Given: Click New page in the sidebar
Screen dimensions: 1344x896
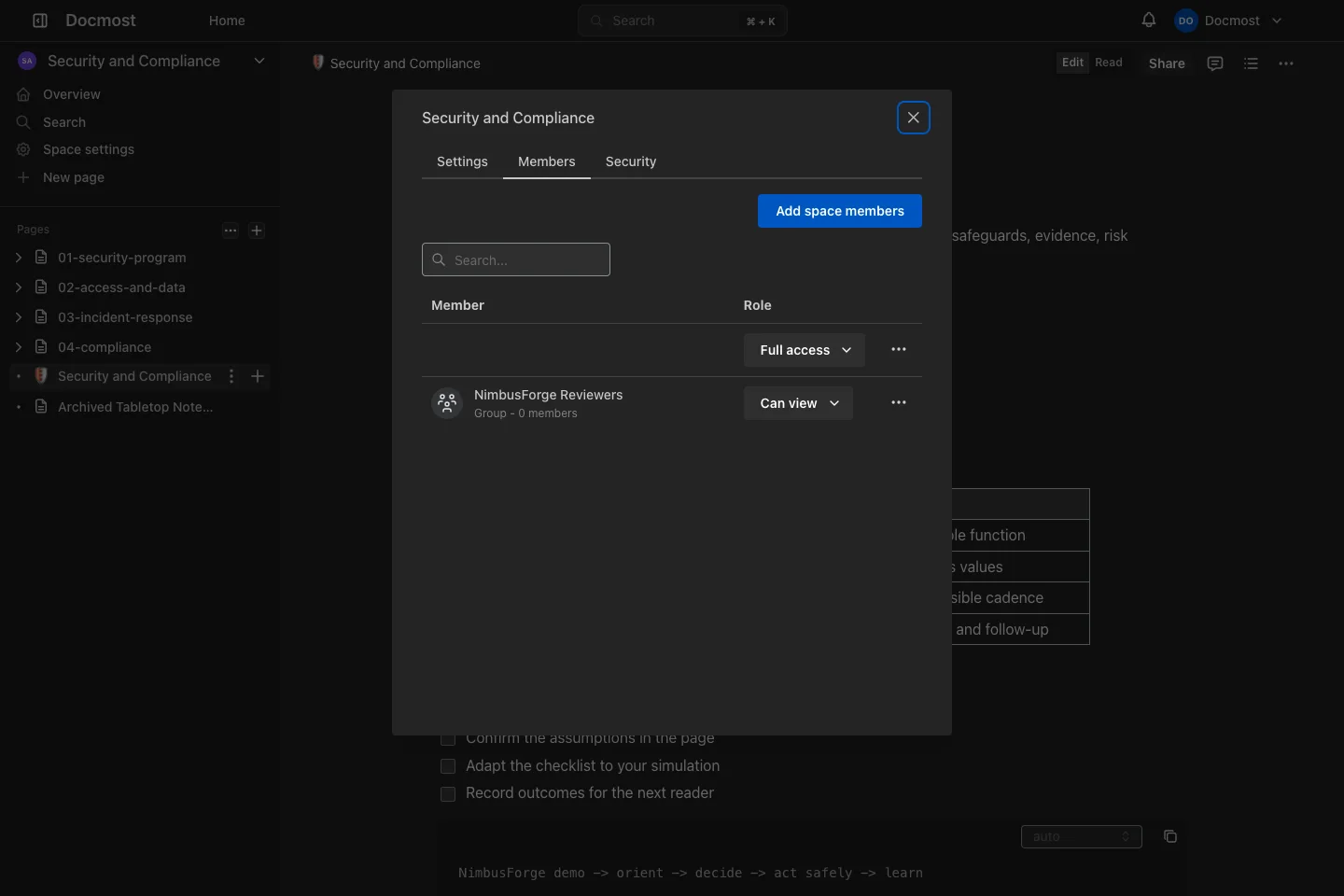Looking at the screenshot, I should click(74, 177).
